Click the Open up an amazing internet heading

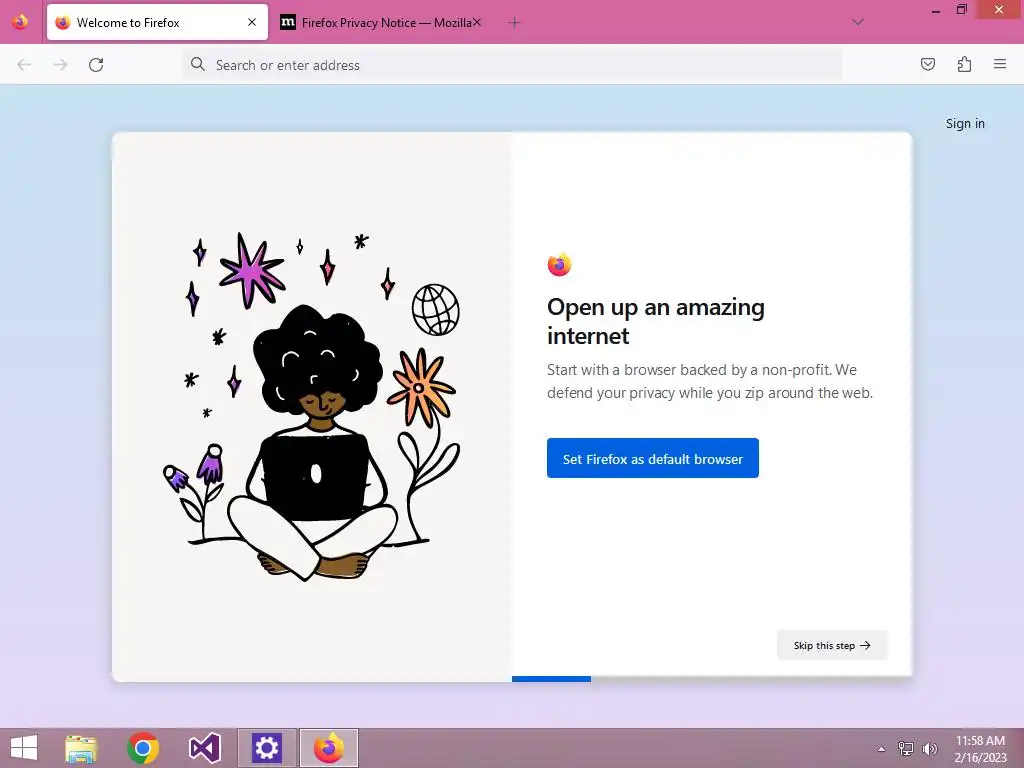pyautogui.click(x=656, y=321)
